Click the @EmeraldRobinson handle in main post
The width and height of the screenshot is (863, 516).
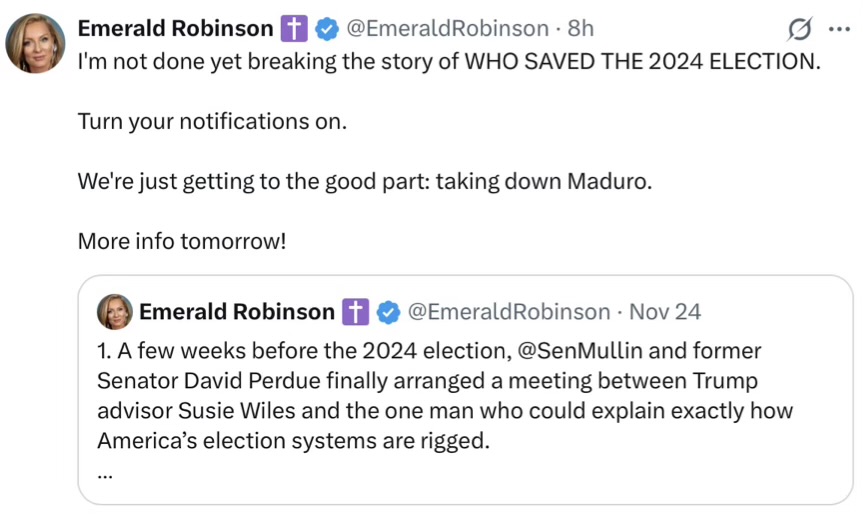[x=447, y=28]
